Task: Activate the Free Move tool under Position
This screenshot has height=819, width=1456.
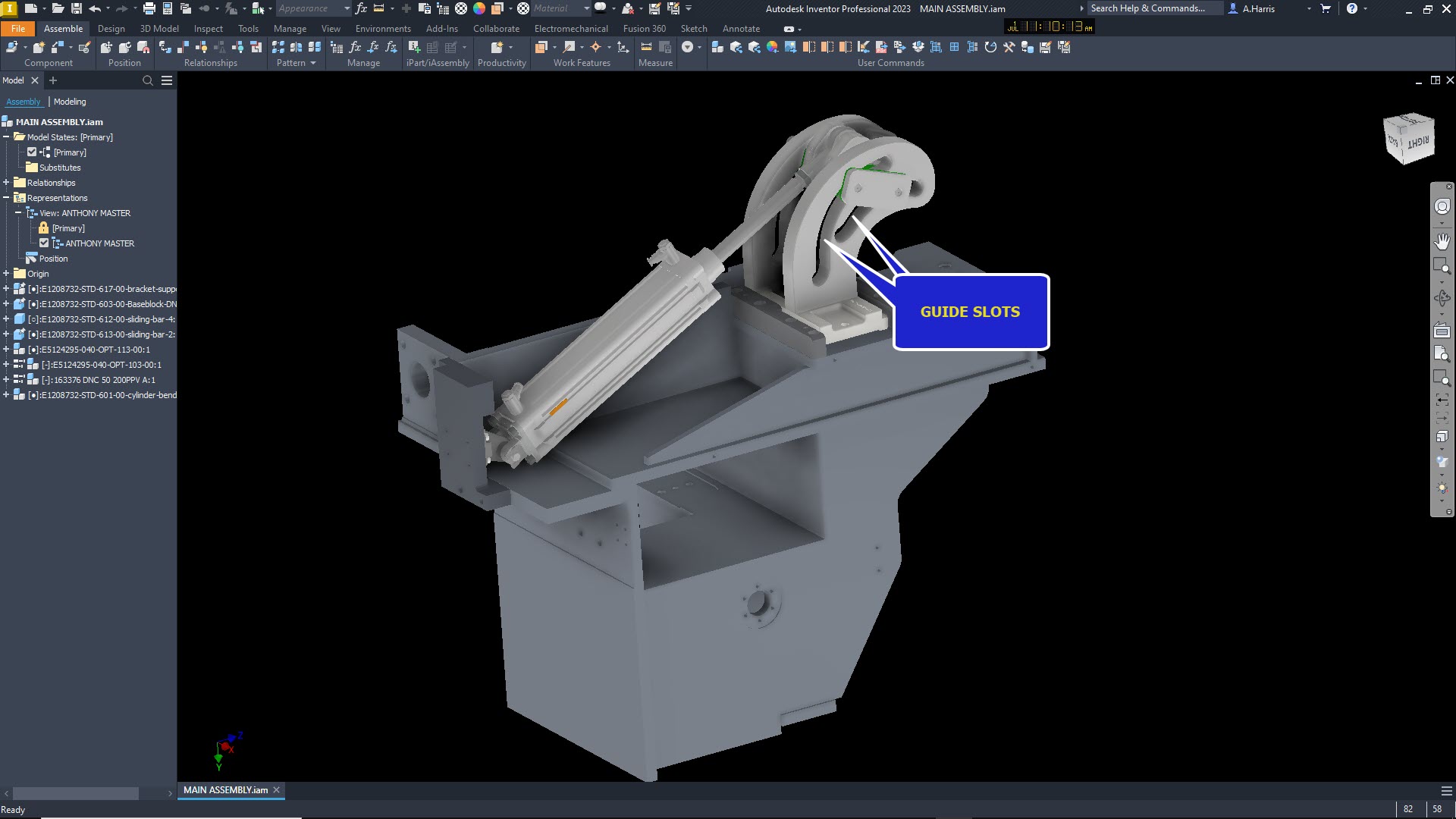Action: click(106, 47)
